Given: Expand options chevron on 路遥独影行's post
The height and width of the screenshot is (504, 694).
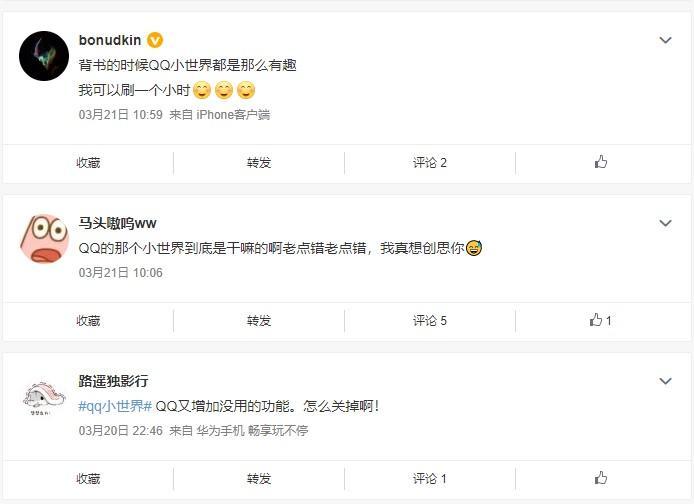Looking at the screenshot, I should 665,381.
